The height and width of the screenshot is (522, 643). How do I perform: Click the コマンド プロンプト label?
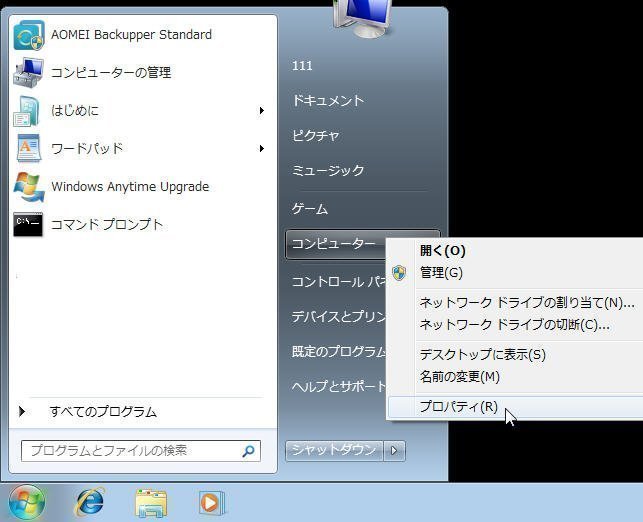(107, 224)
